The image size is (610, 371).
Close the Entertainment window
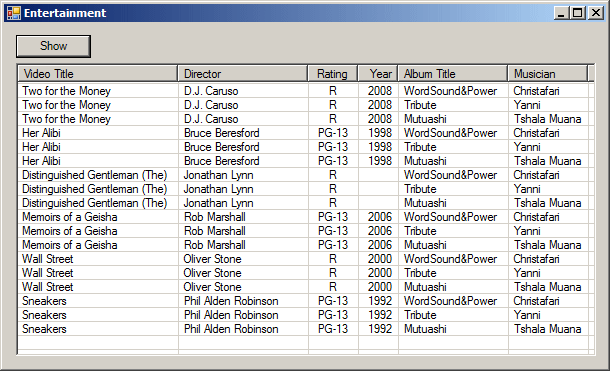pos(596,13)
